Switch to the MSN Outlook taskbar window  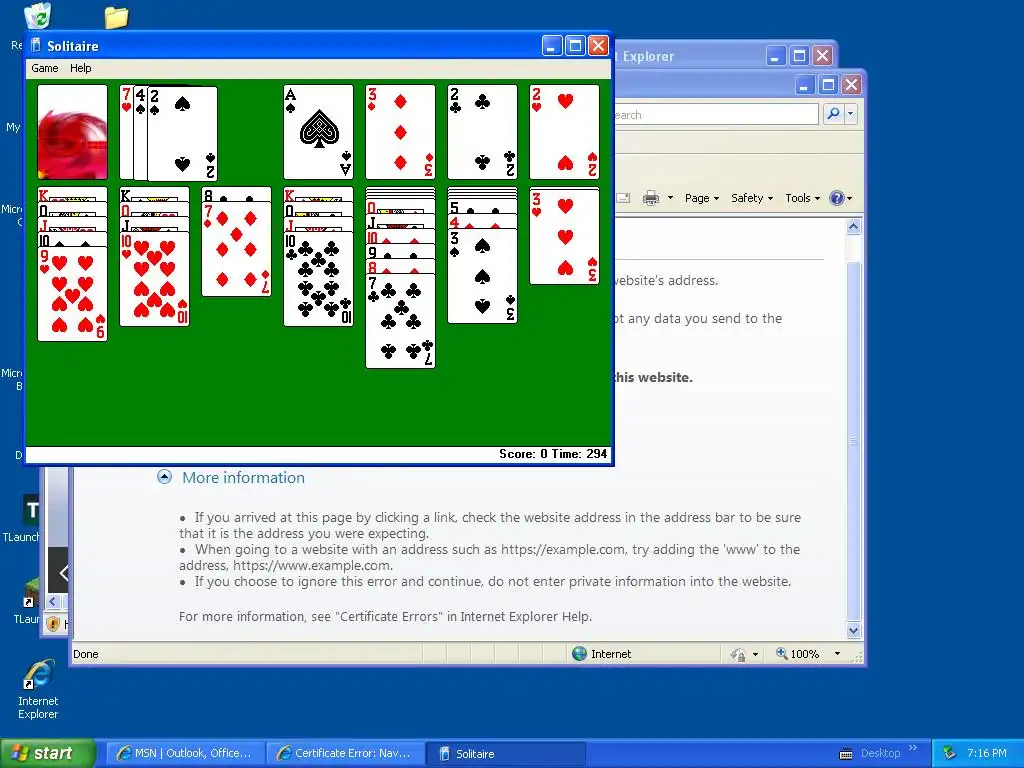185,753
